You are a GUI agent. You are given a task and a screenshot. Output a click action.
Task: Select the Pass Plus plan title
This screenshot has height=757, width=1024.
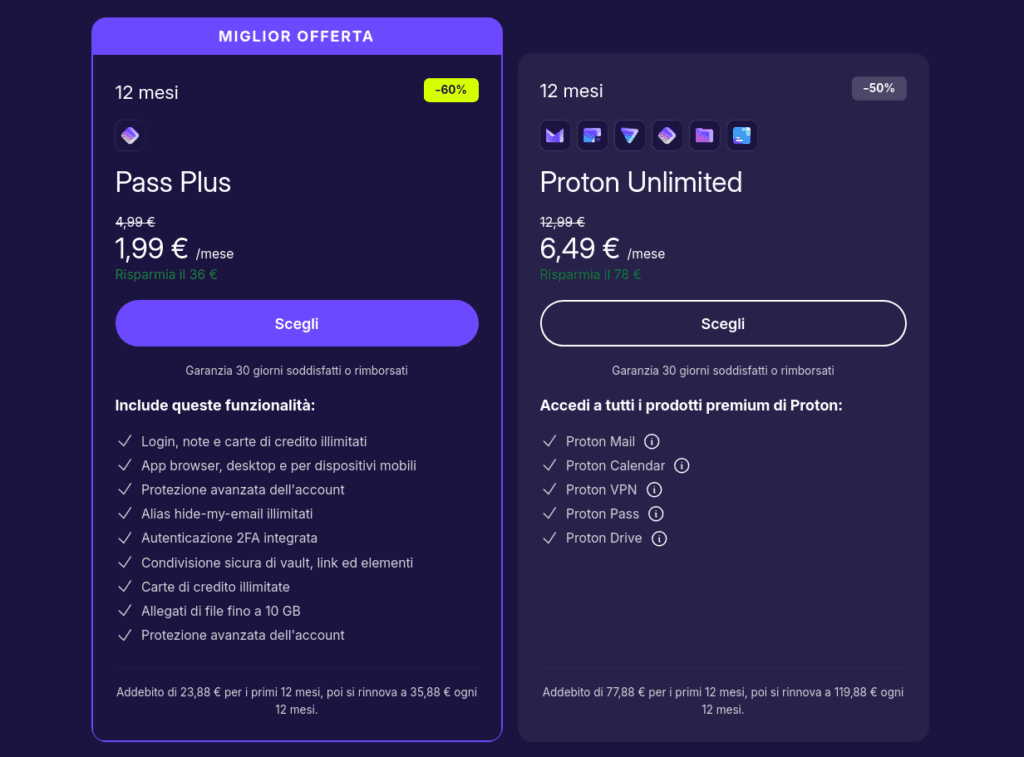[173, 182]
